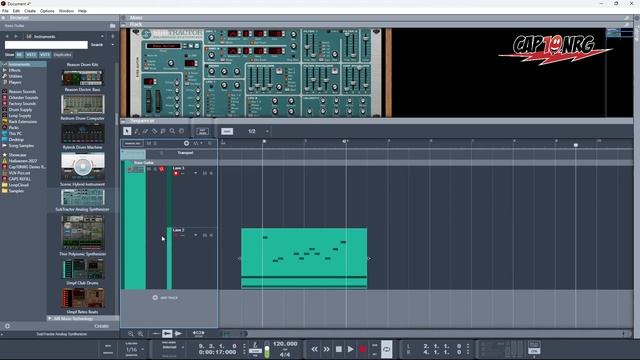Open the Create menu

tap(30, 11)
